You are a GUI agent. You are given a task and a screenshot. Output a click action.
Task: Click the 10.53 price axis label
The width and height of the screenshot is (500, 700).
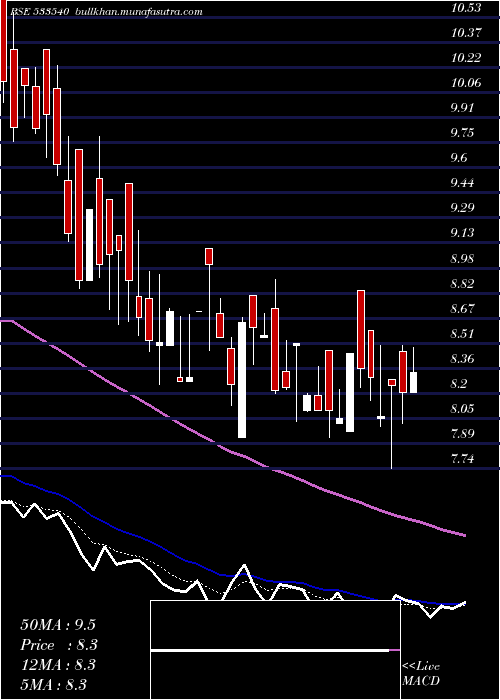tap(466, 8)
